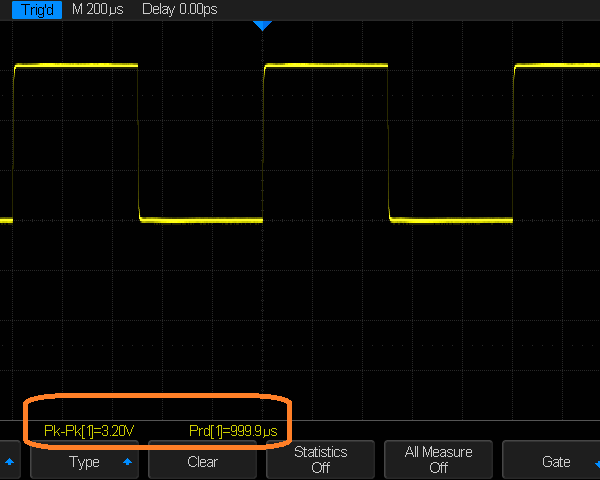This screenshot has height=480, width=600.
Task: Click the blue arrow on the leftmost softkey
Action: [x=10, y=462]
